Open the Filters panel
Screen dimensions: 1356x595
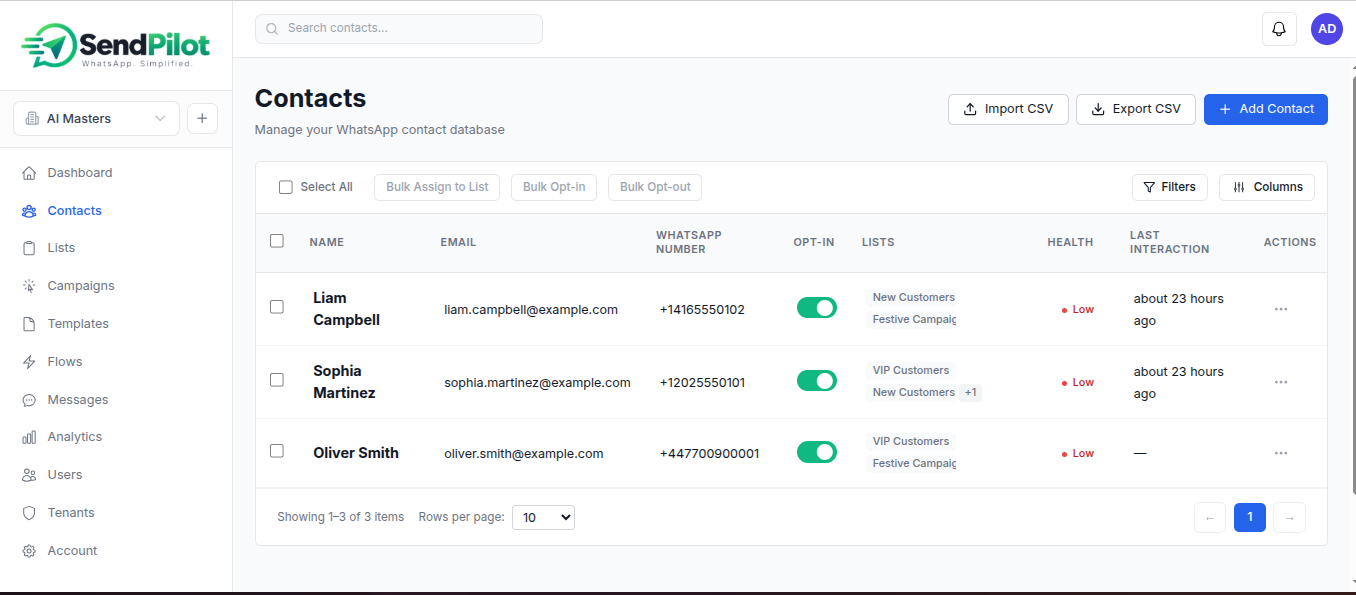click(1170, 187)
